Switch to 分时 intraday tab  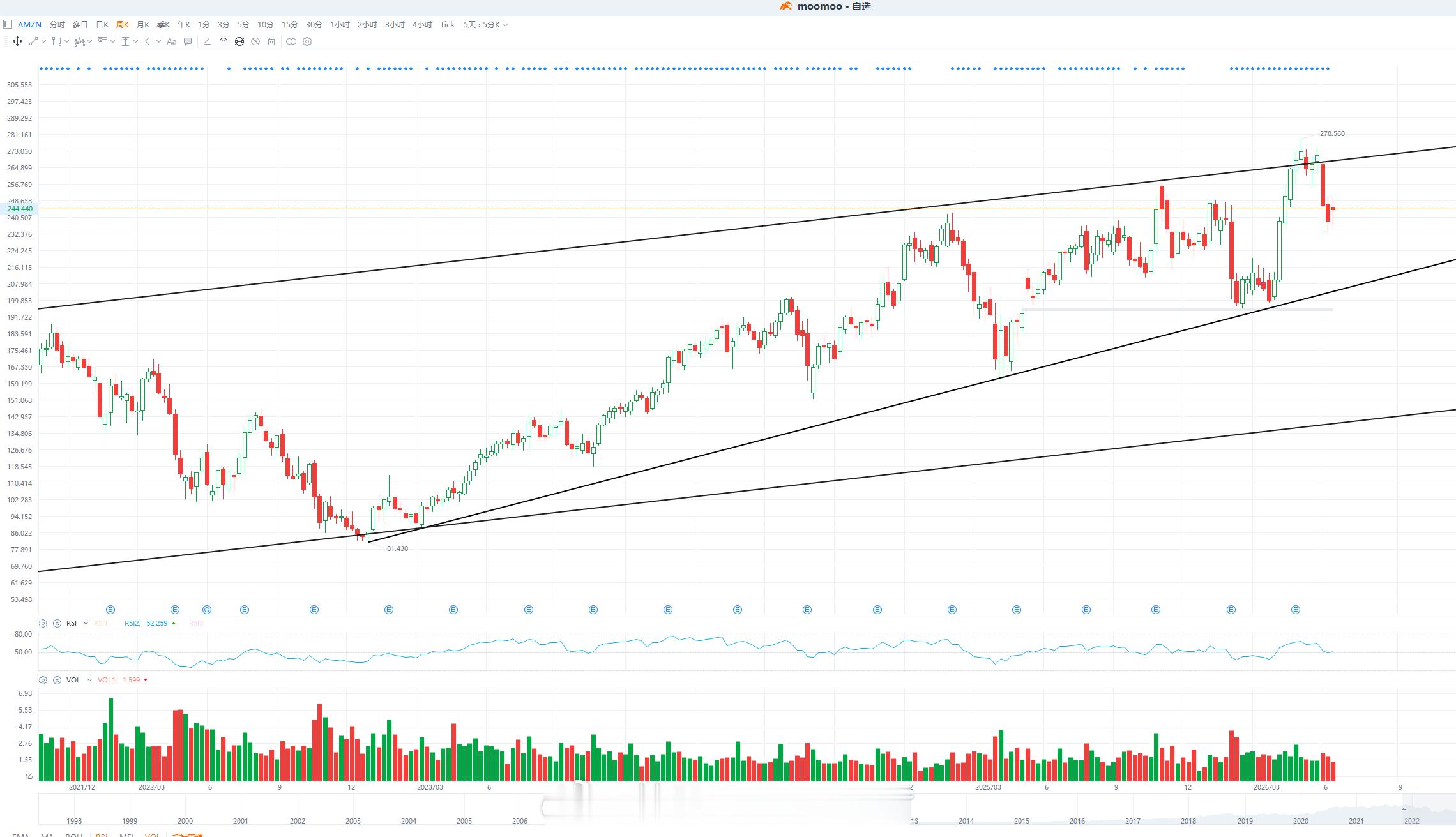[x=57, y=24]
